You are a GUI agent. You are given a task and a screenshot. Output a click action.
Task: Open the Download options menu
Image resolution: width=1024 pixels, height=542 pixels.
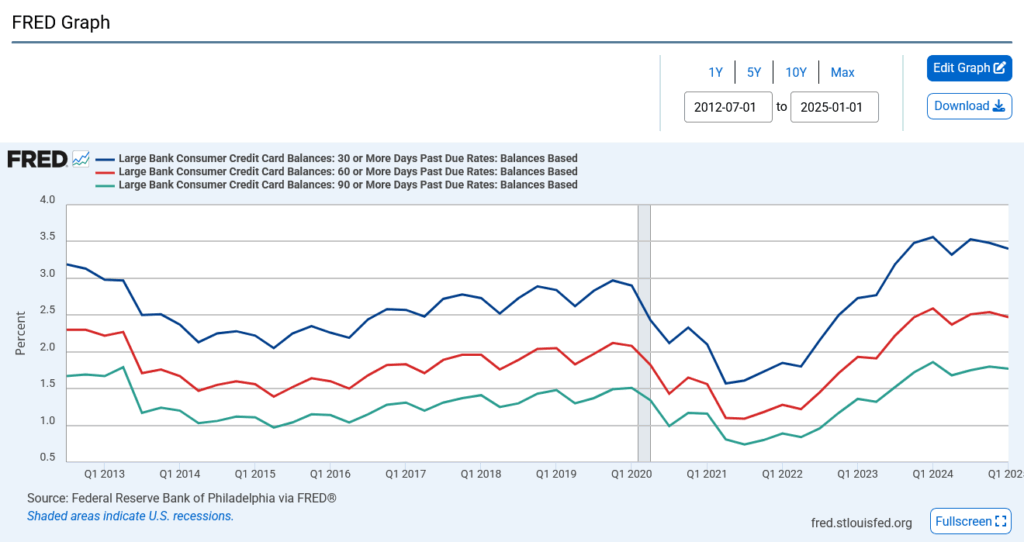[969, 106]
